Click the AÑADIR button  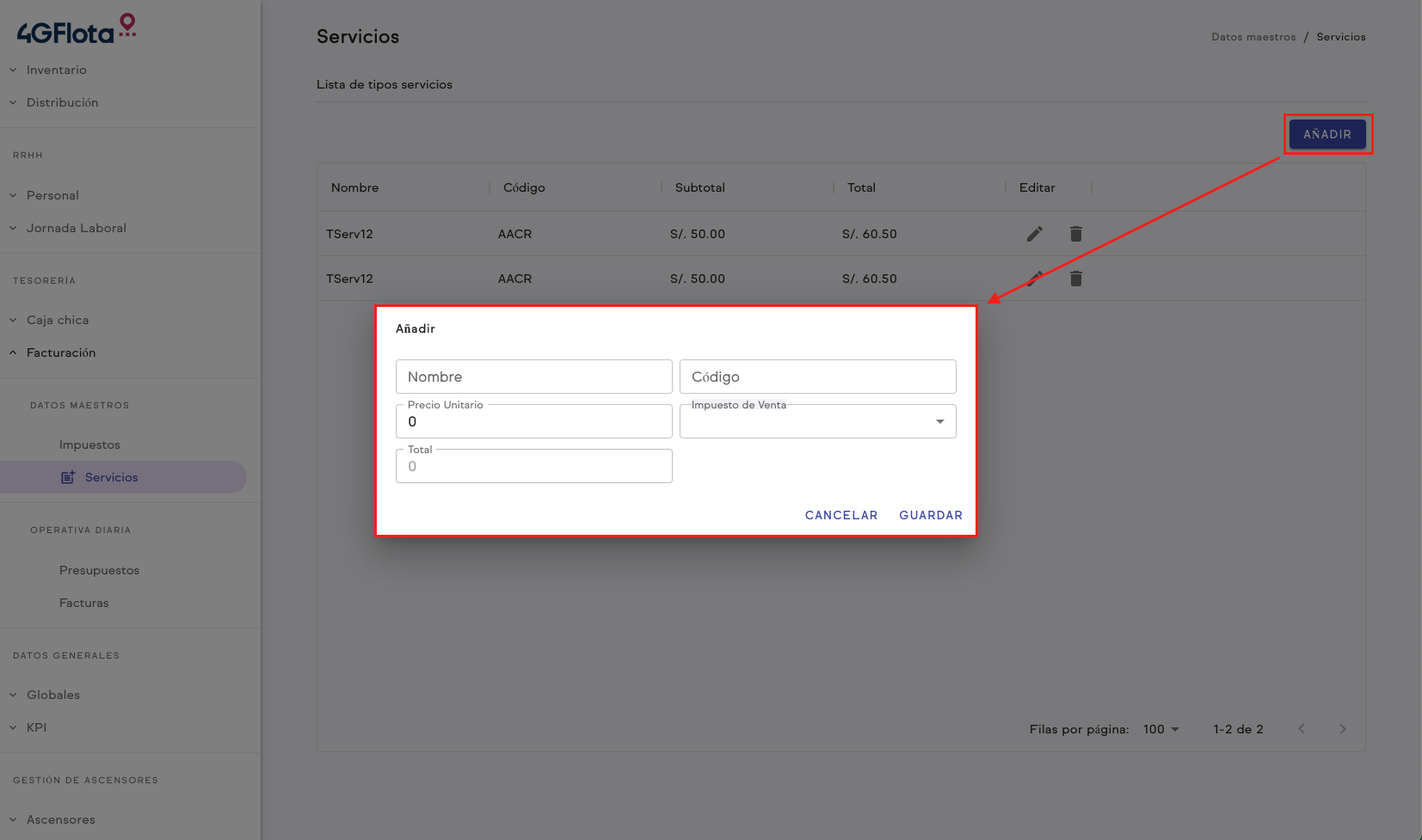pyautogui.click(x=1327, y=134)
